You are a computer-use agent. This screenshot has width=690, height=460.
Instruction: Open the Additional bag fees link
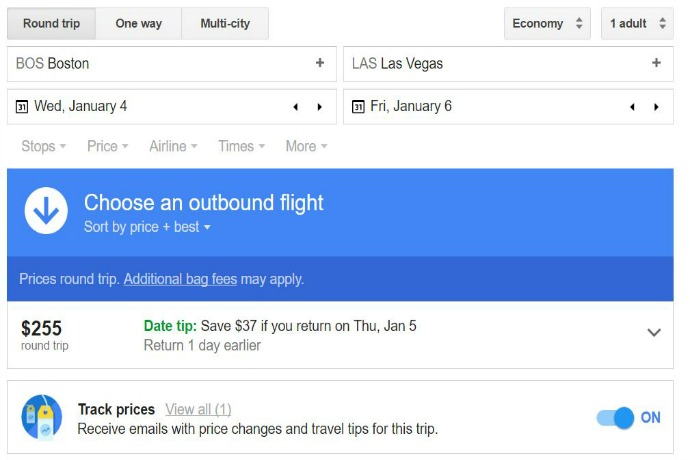pyautogui.click(x=180, y=279)
